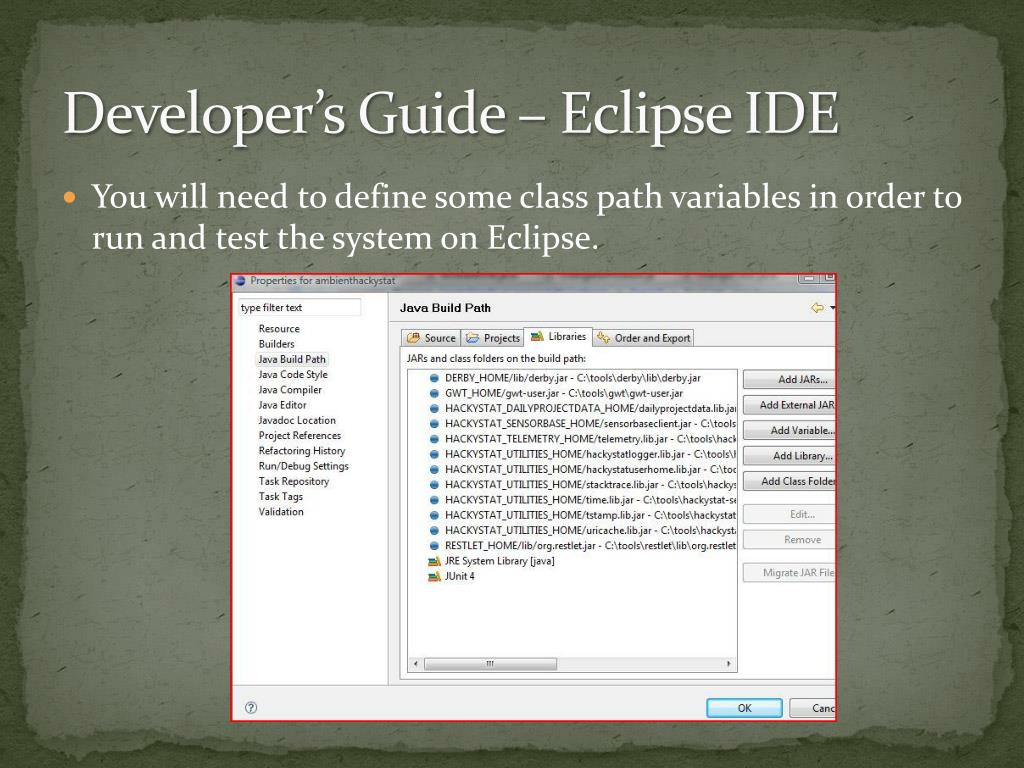Image resolution: width=1024 pixels, height=768 pixels.
Task: Click the JRE System Library icon
Action: (x=434, y=561)
